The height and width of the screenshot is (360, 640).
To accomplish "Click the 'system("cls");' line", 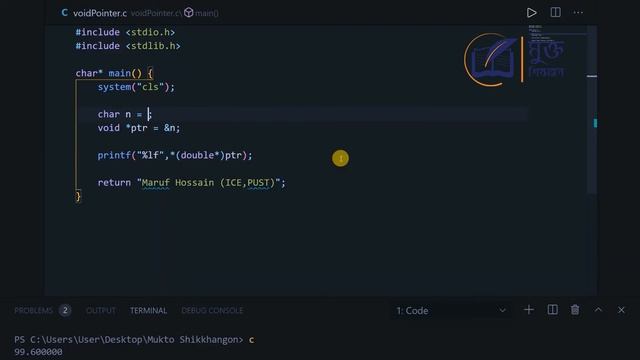I will [x=136, y=87].
